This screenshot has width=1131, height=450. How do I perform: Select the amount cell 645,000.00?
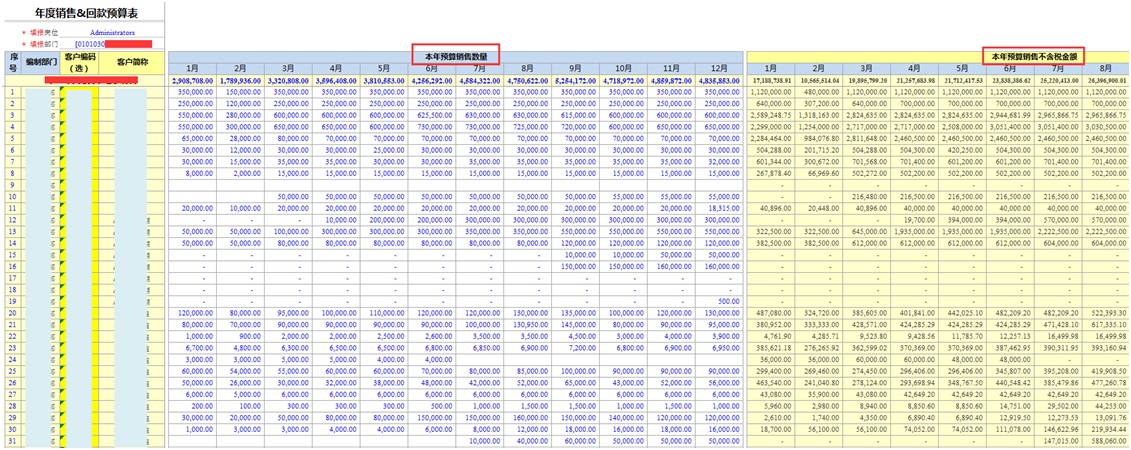click(867, 231)
